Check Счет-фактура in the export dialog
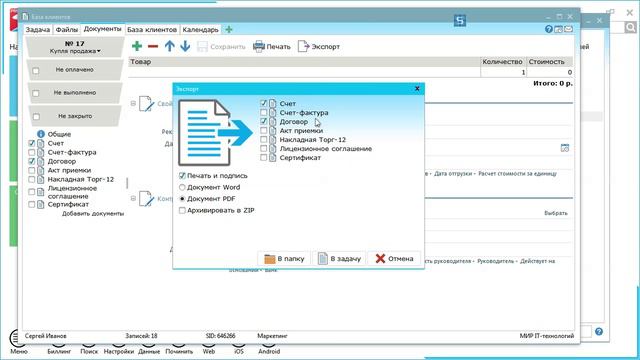Screen dimensions: 640x360 coord(264,113)
